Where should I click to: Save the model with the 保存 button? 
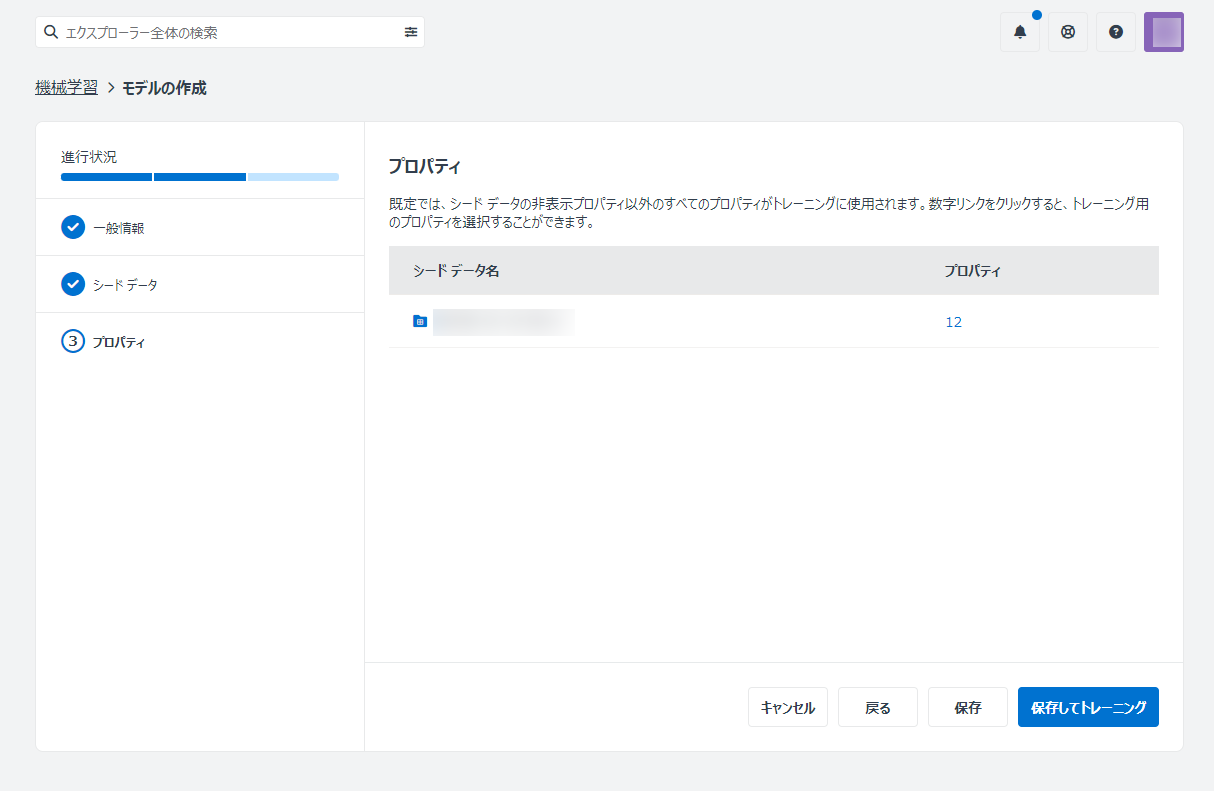967,707
